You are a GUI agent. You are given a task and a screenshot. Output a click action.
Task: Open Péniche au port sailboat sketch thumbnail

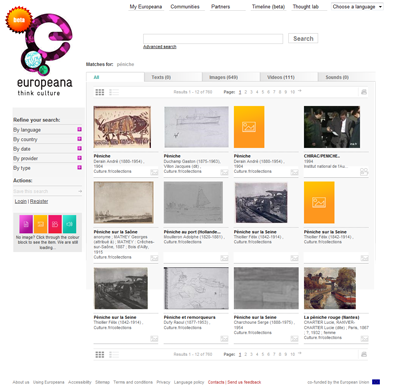tap(193, 203)
